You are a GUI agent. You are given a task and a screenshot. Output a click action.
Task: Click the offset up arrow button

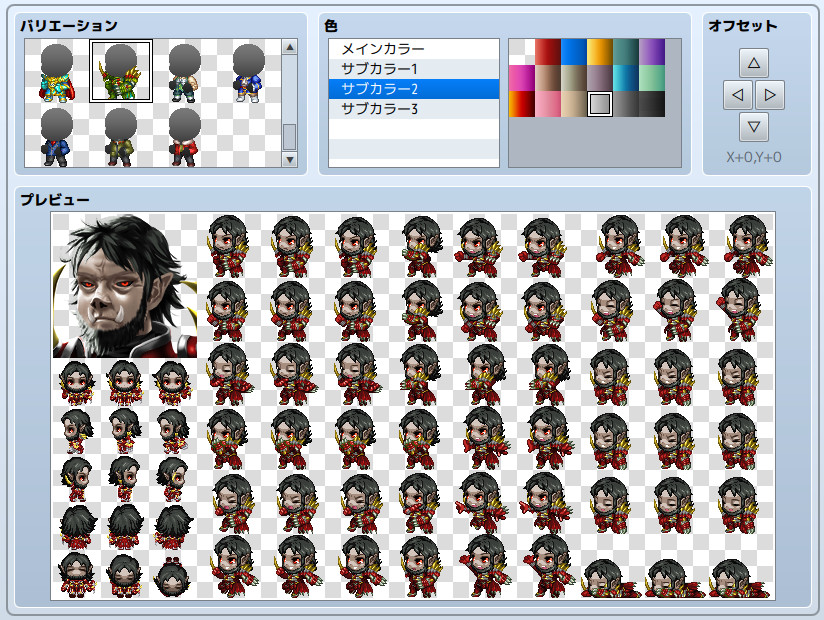click(x=754, y=63)
